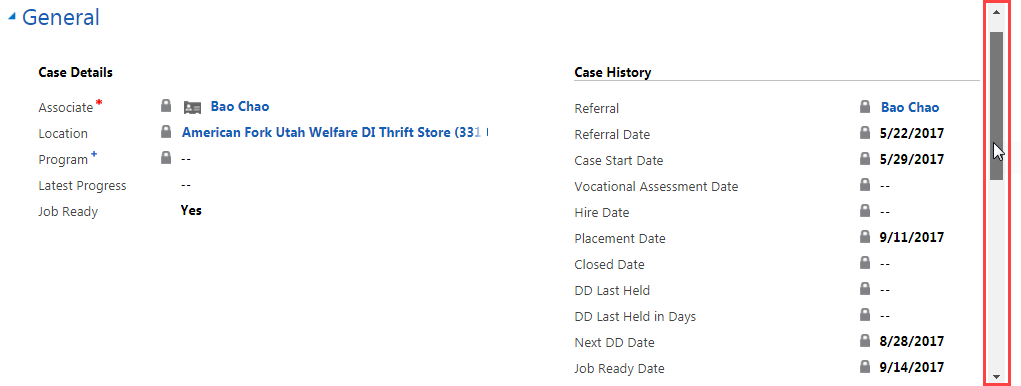
Task: Click the lock icon next to Placement Date
Action: pos(865,237)
